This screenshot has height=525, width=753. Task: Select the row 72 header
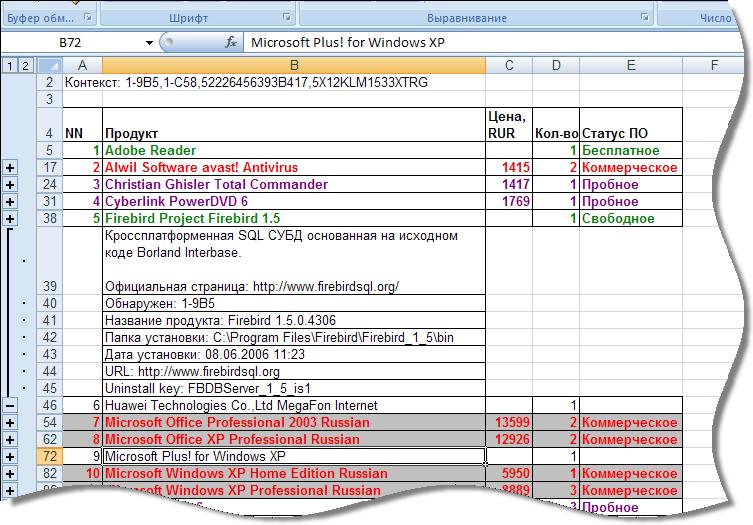click(x=50, y=456)
